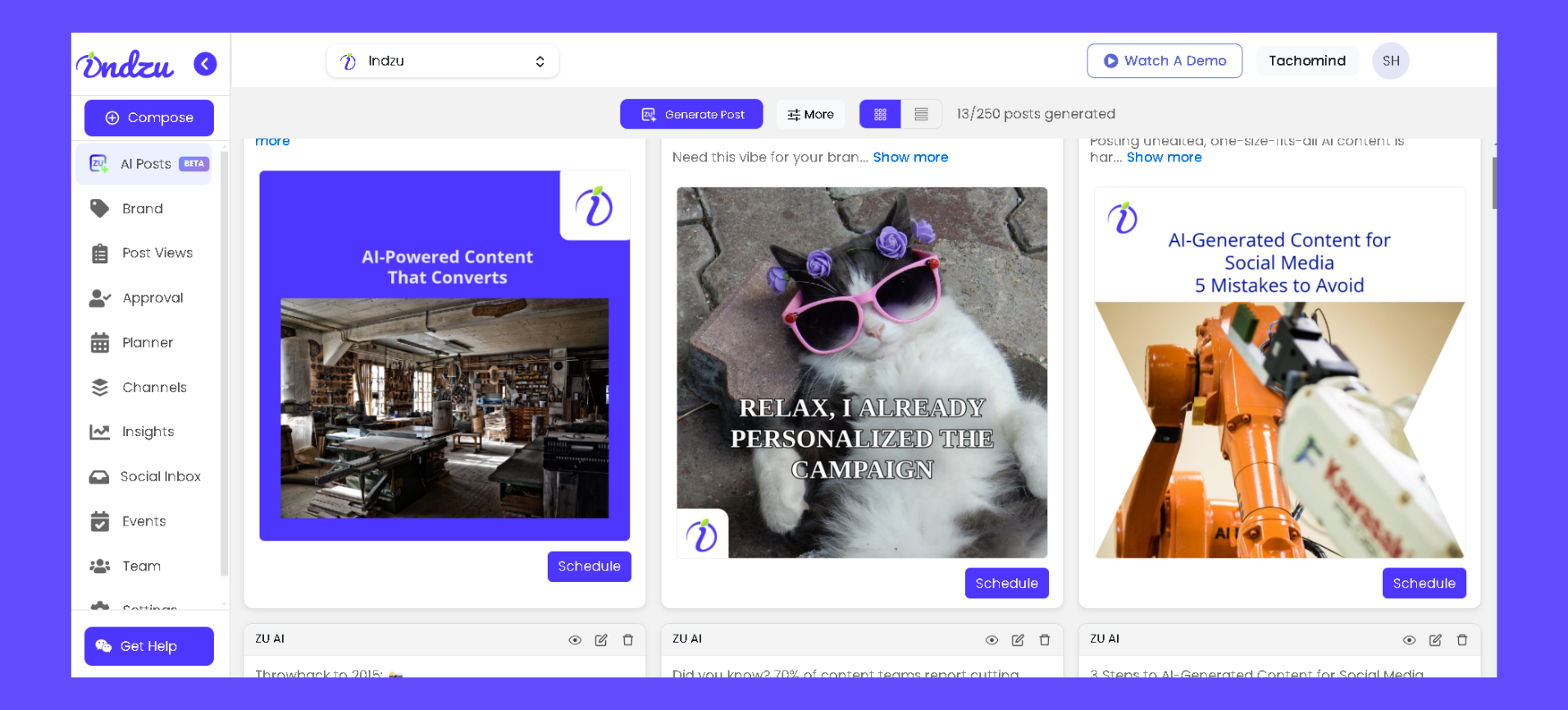Open the Brand menu item
Screen dimensions: 1568x710
(143, 209)
